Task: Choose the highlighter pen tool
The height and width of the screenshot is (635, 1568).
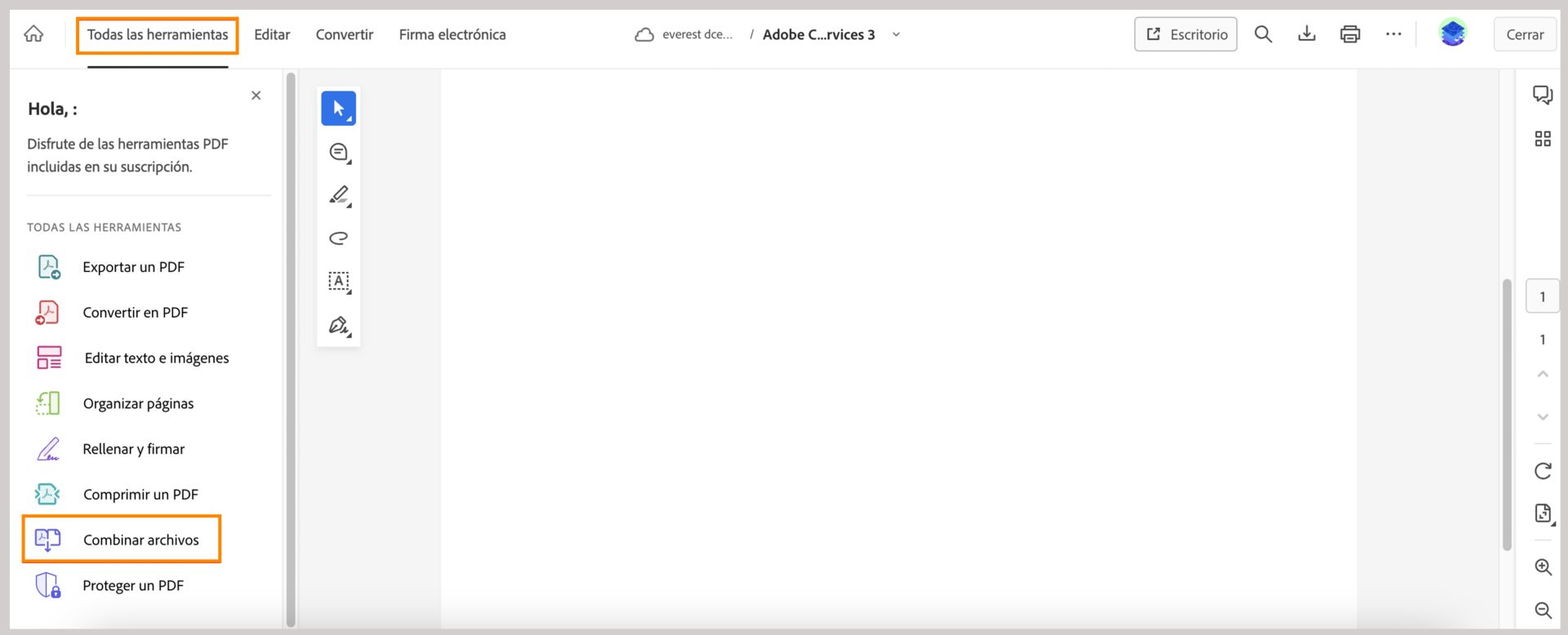Action: 338,195
